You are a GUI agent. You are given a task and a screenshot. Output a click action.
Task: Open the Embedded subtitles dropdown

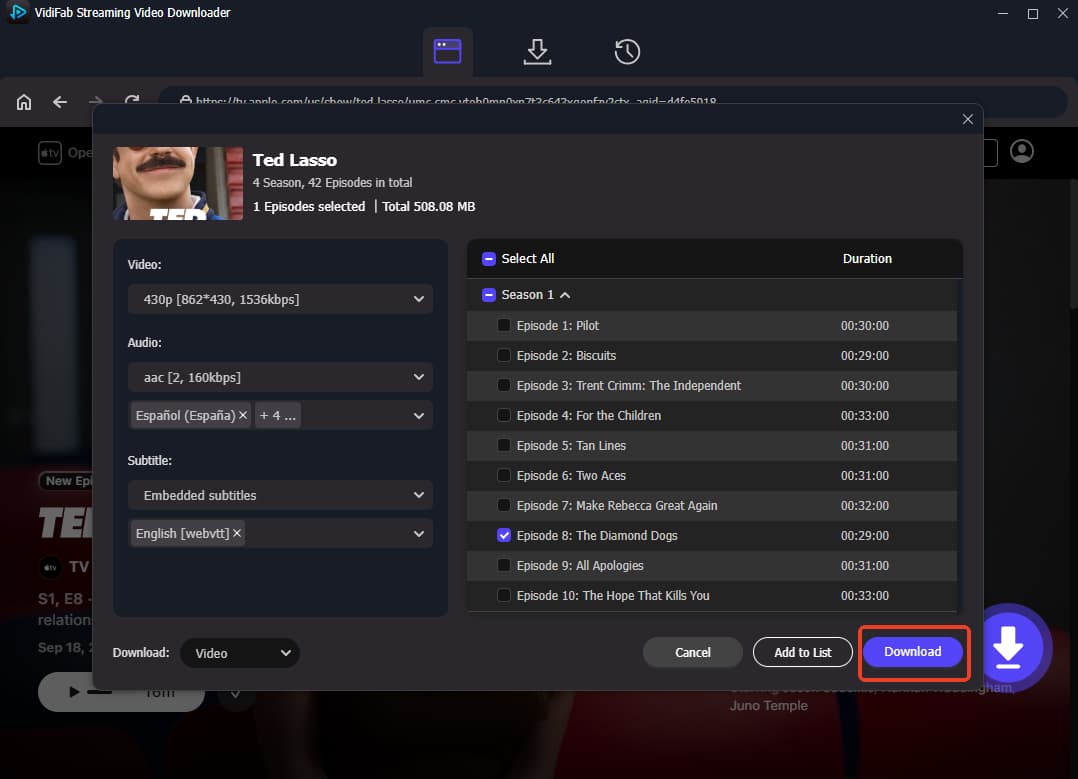pyautogui.click(x=280, y=495)
